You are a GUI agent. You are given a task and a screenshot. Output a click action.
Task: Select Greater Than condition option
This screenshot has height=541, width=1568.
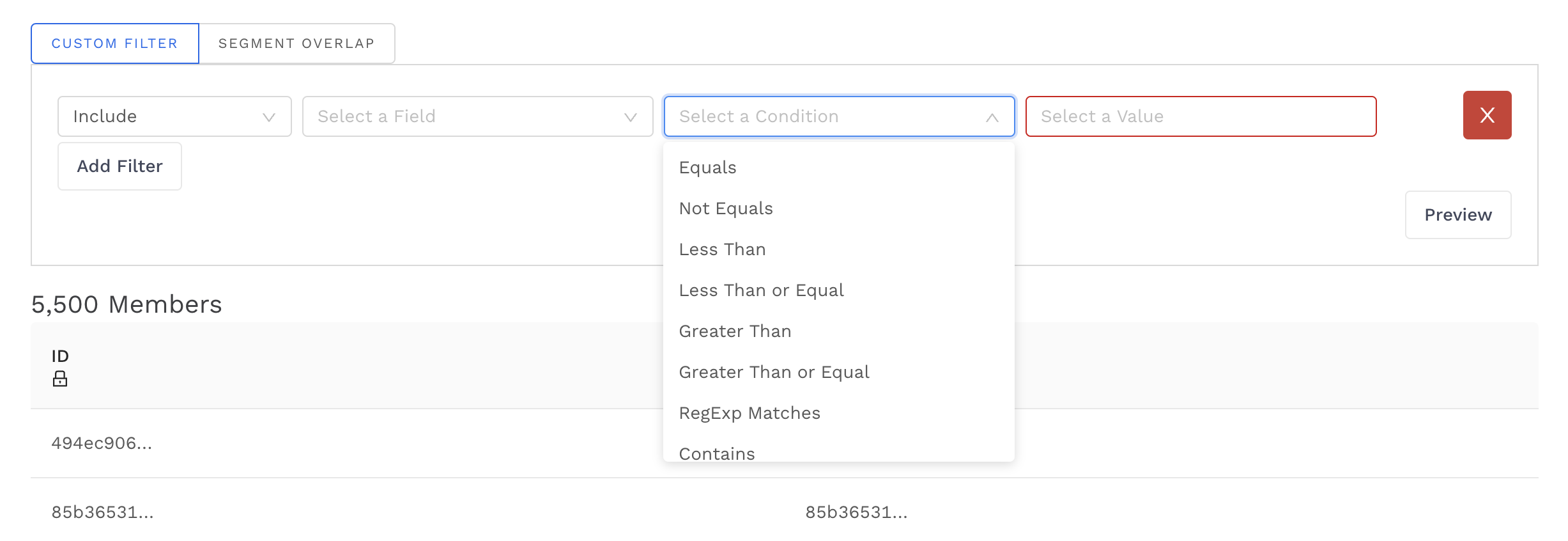tap(735, 331)
